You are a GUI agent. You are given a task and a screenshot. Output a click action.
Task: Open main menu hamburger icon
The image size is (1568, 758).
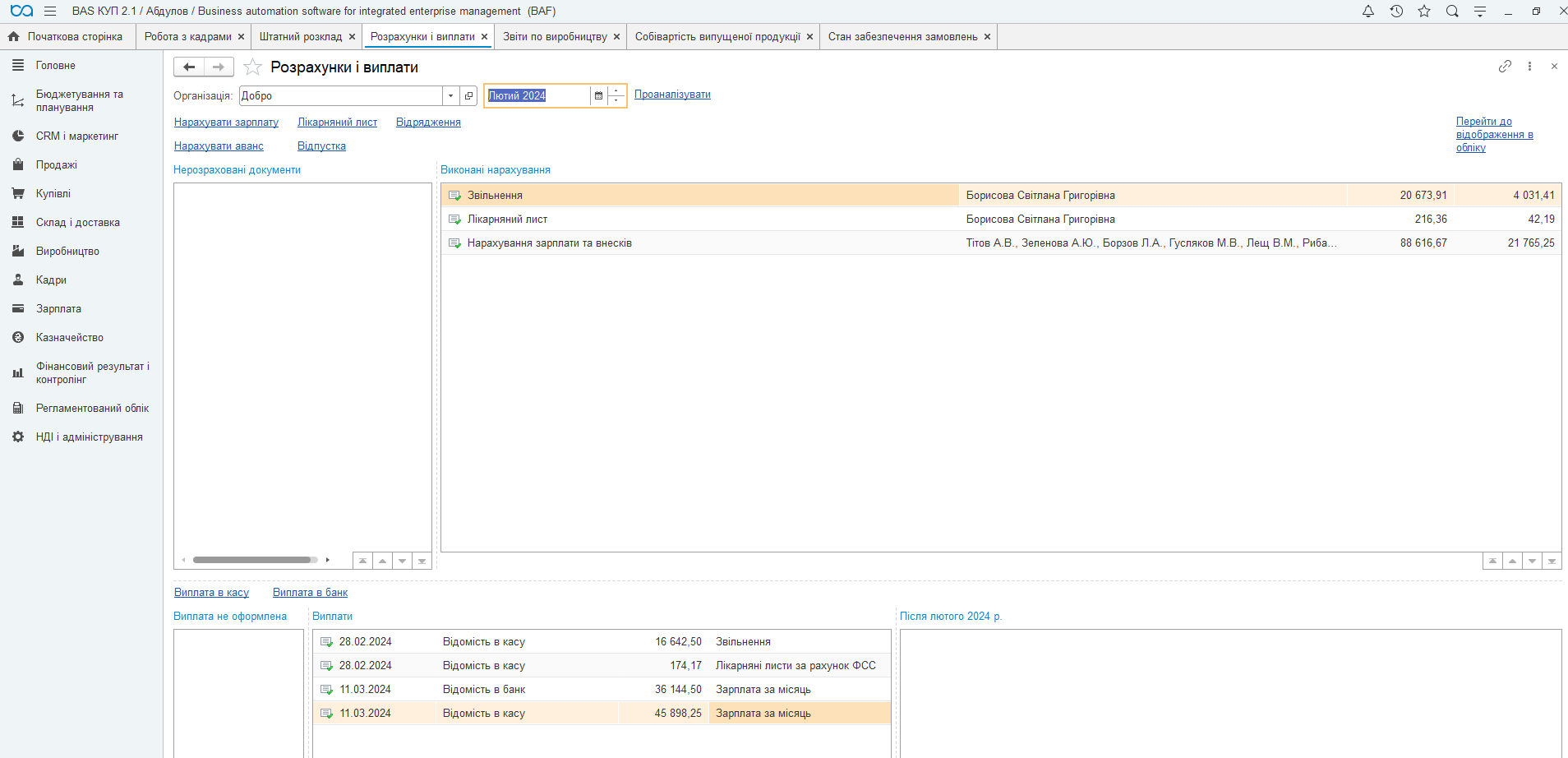click(x=50, y=12)
